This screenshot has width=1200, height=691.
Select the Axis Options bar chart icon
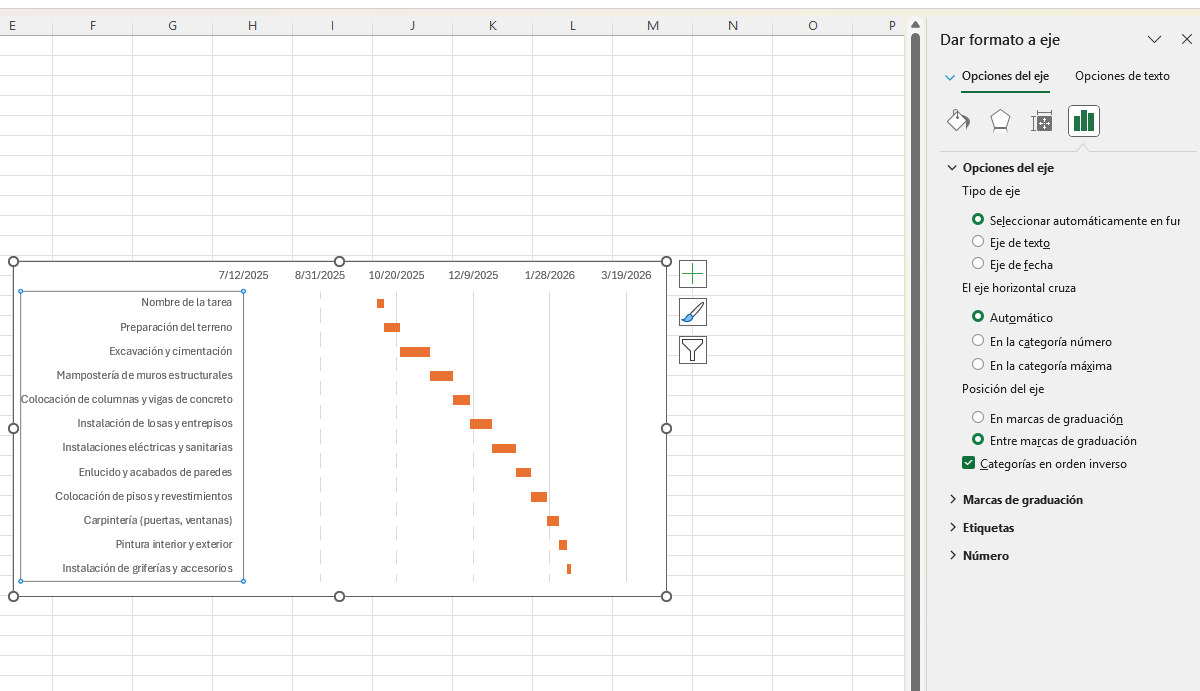click(1083, 121)
